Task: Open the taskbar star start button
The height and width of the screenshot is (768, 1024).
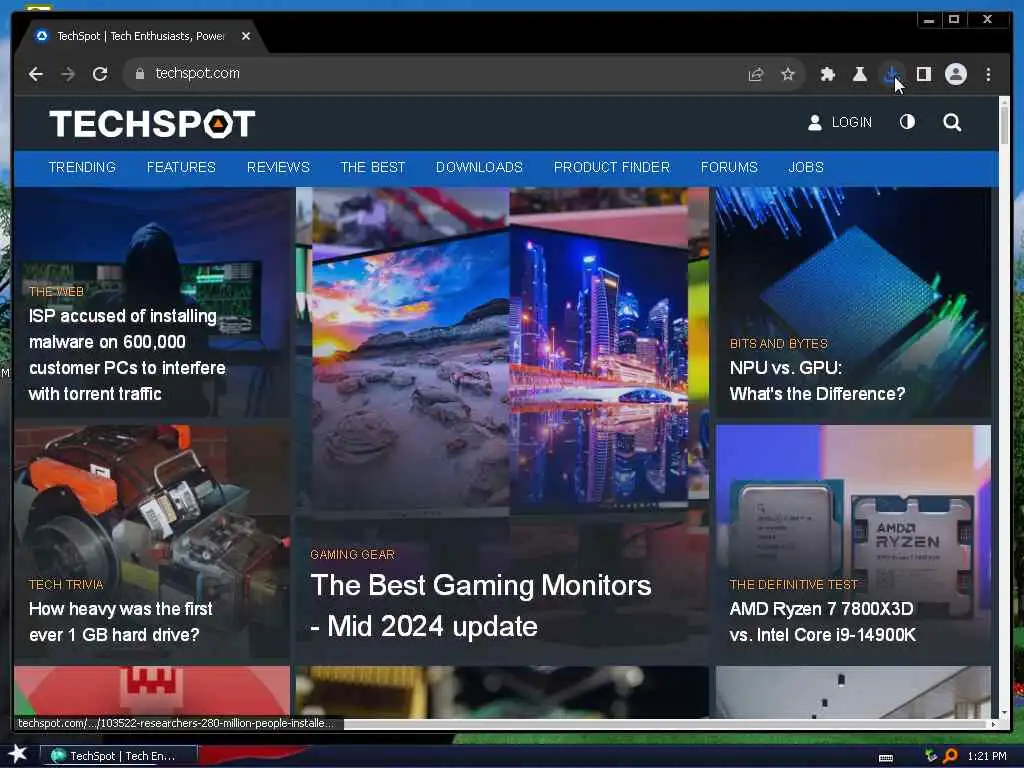Action: pos(18,754)
